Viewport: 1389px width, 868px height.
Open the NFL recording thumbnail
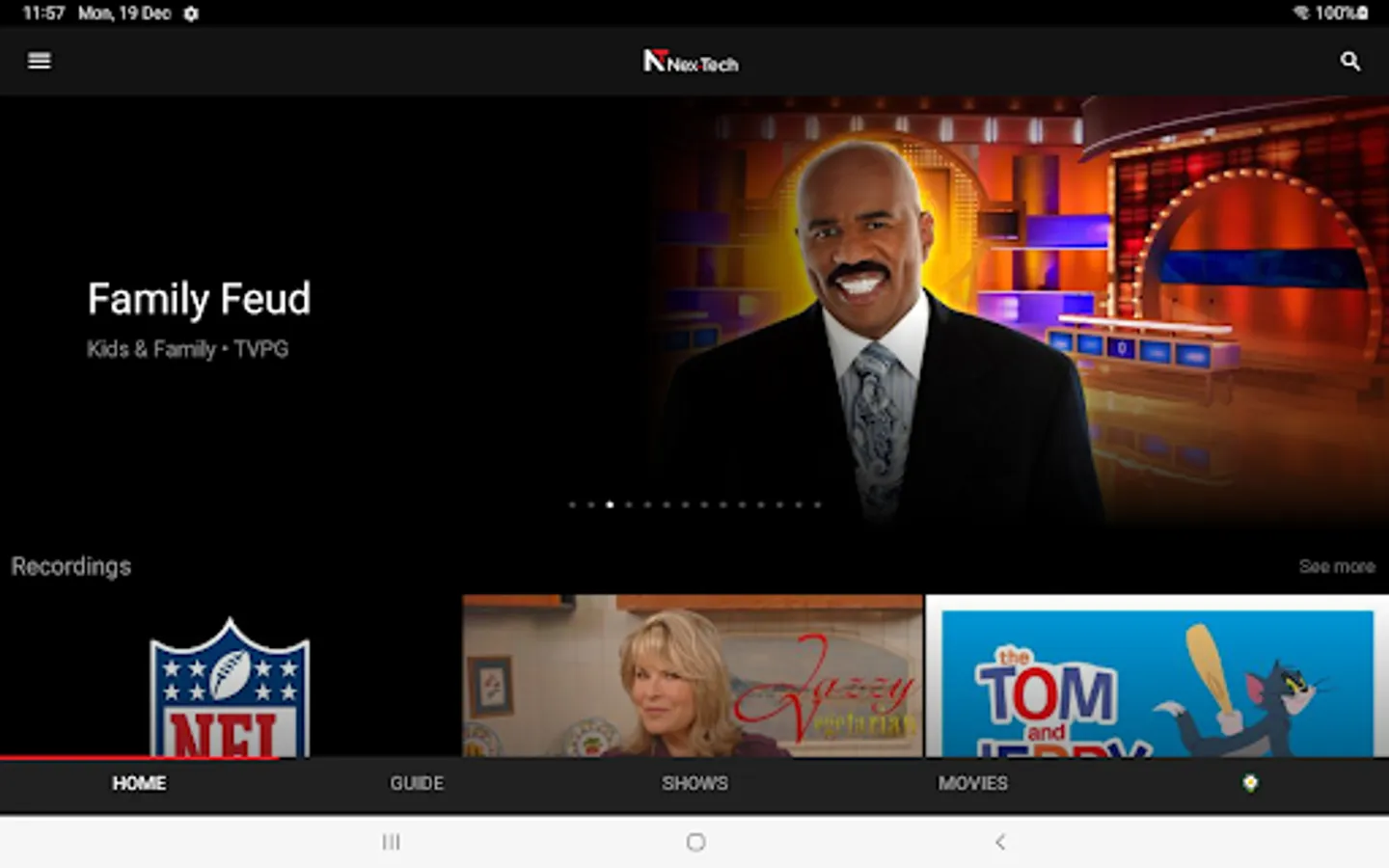[231, 676]
